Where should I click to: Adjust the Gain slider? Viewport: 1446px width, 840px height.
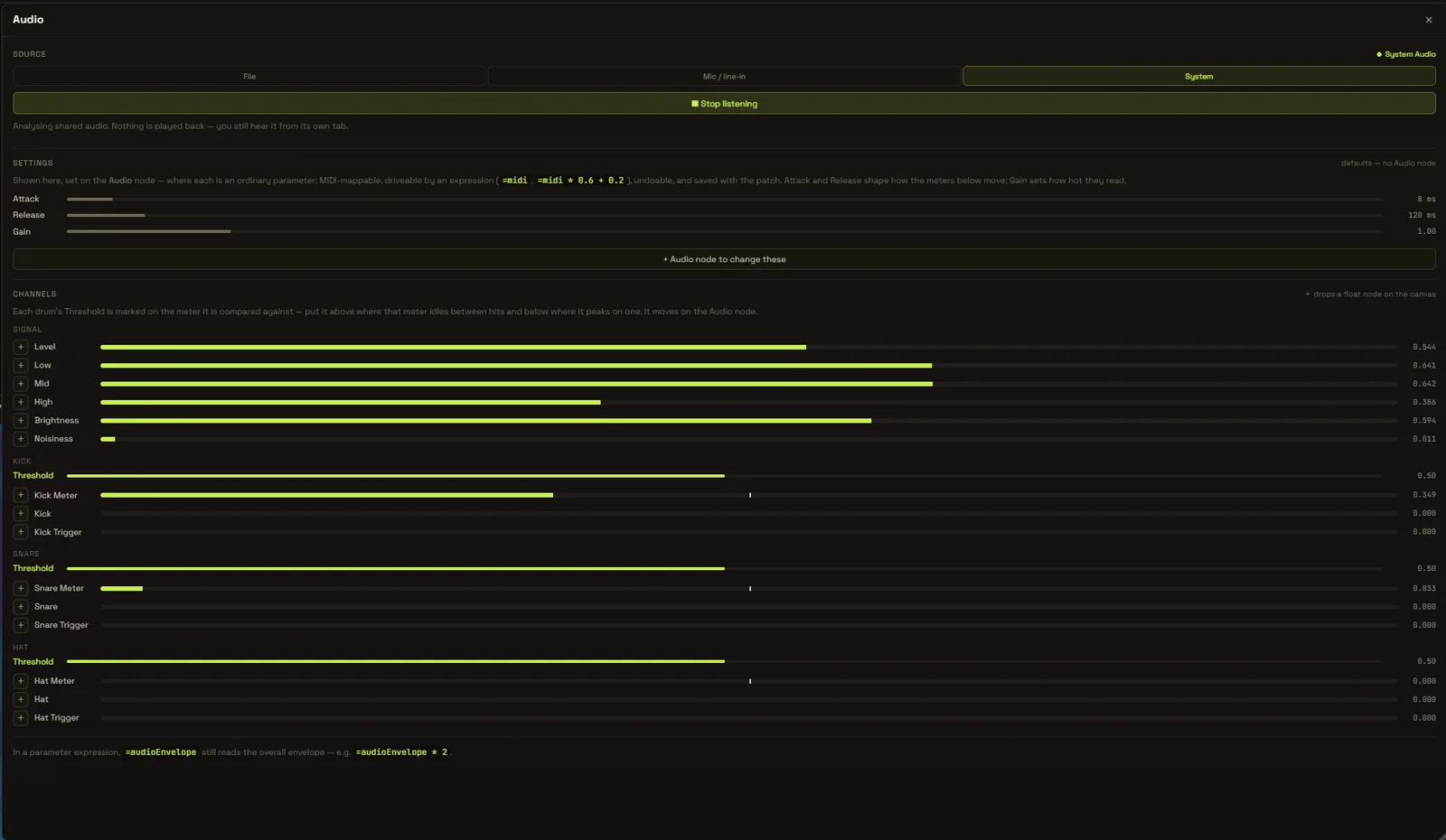(724, 231)
